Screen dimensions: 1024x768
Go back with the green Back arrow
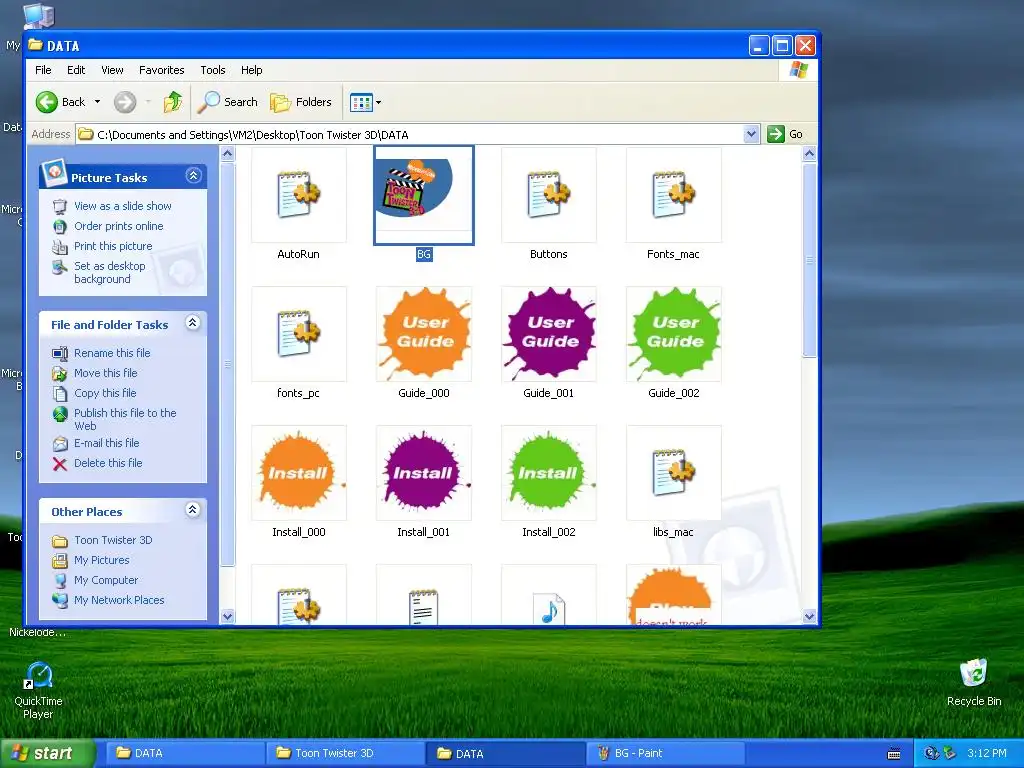60,102
